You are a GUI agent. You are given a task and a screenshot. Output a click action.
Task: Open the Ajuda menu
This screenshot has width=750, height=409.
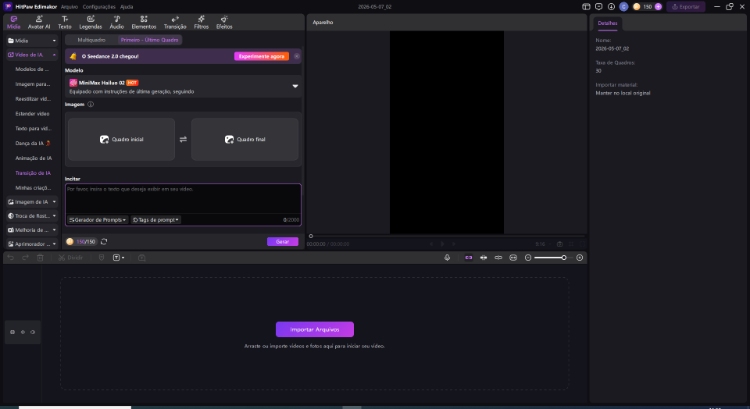127,7
